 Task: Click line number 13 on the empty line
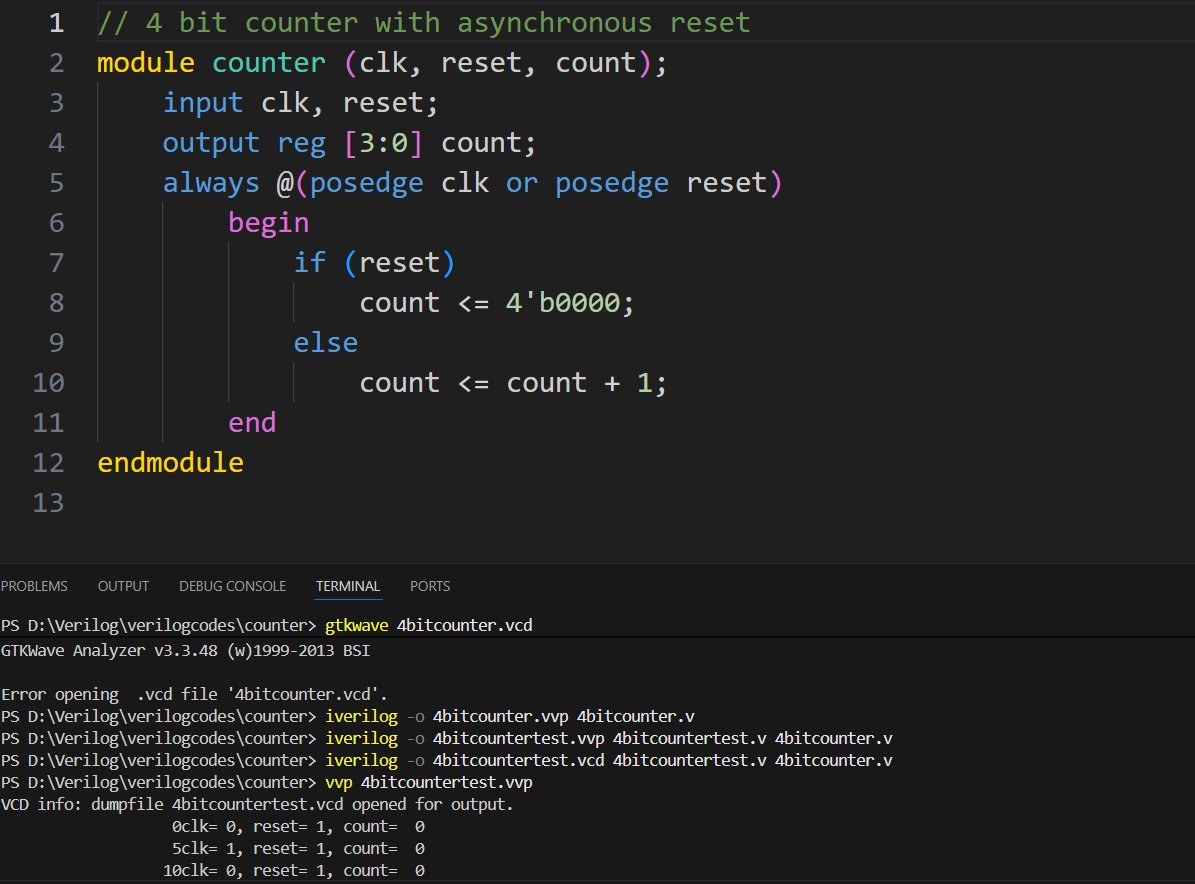pyautogui.click(x=48, y=503)
